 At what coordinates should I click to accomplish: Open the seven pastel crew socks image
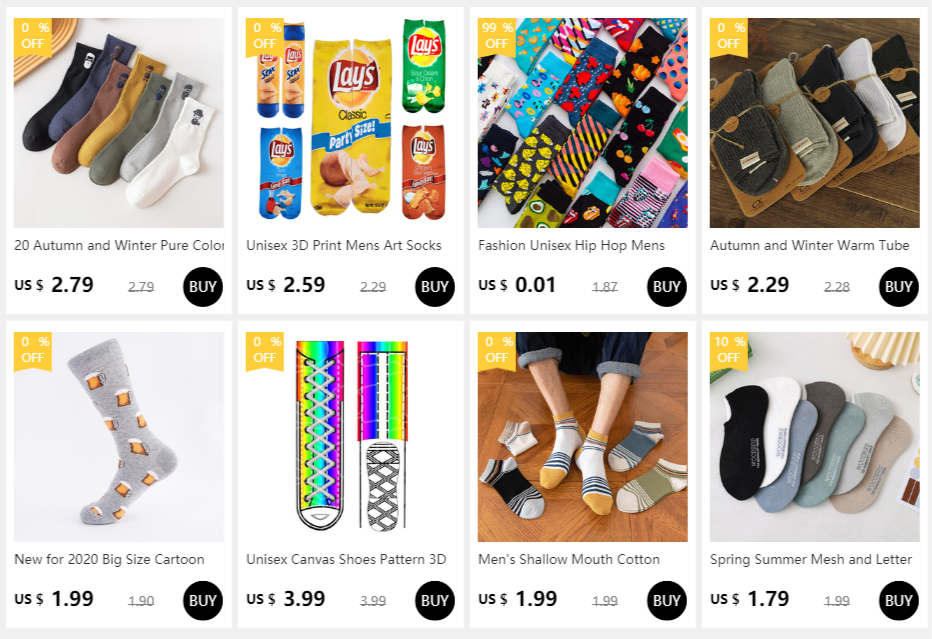coord(119,122)
